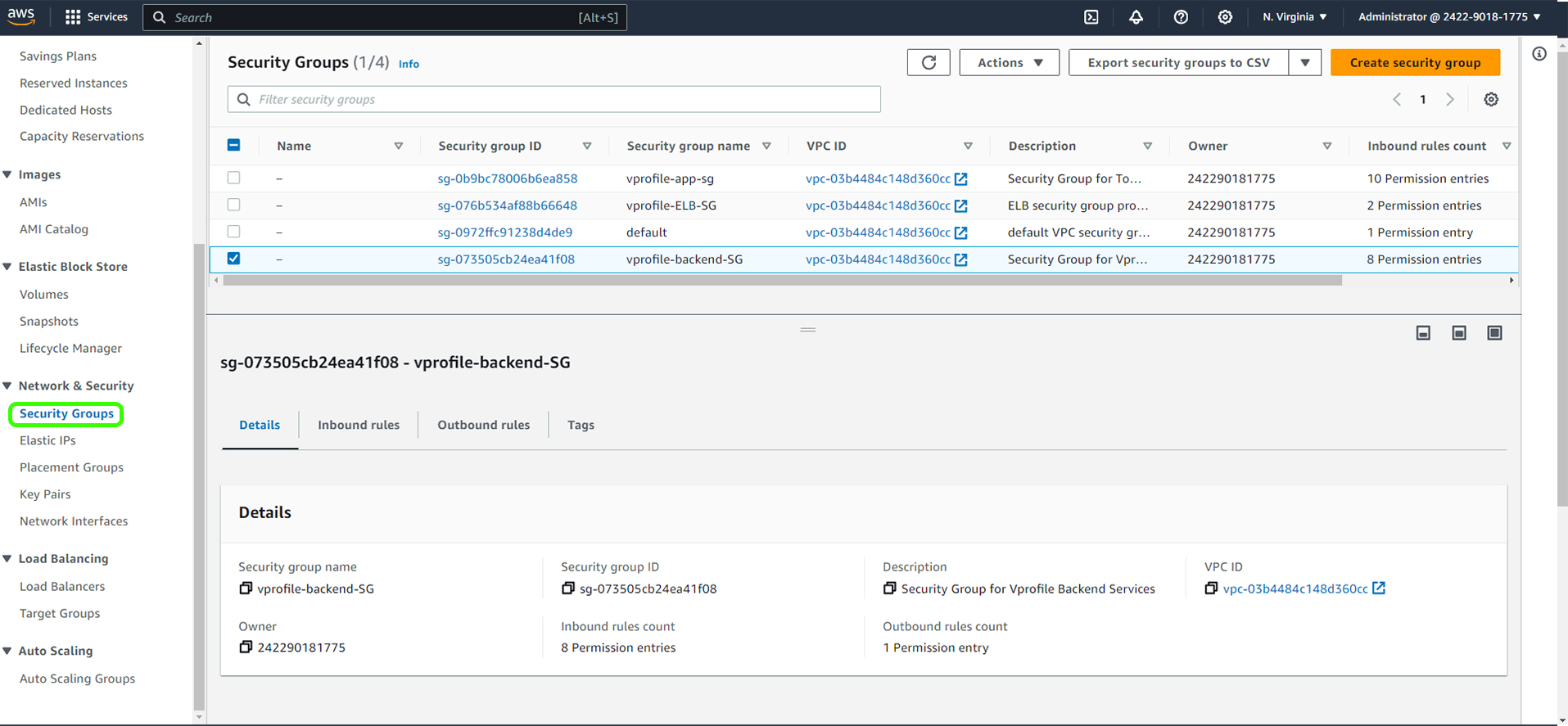The image size is (1568, 726).
Task: Collapse the Load Balancing section
Action: (7, 558)
